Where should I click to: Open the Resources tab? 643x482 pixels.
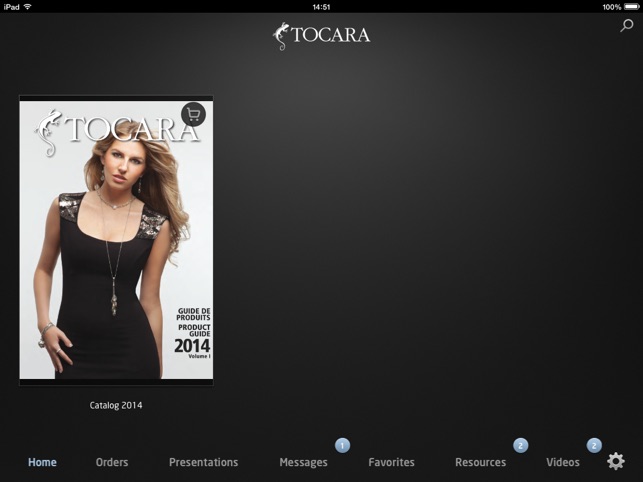pyautogui.click(x=481, y=462)
